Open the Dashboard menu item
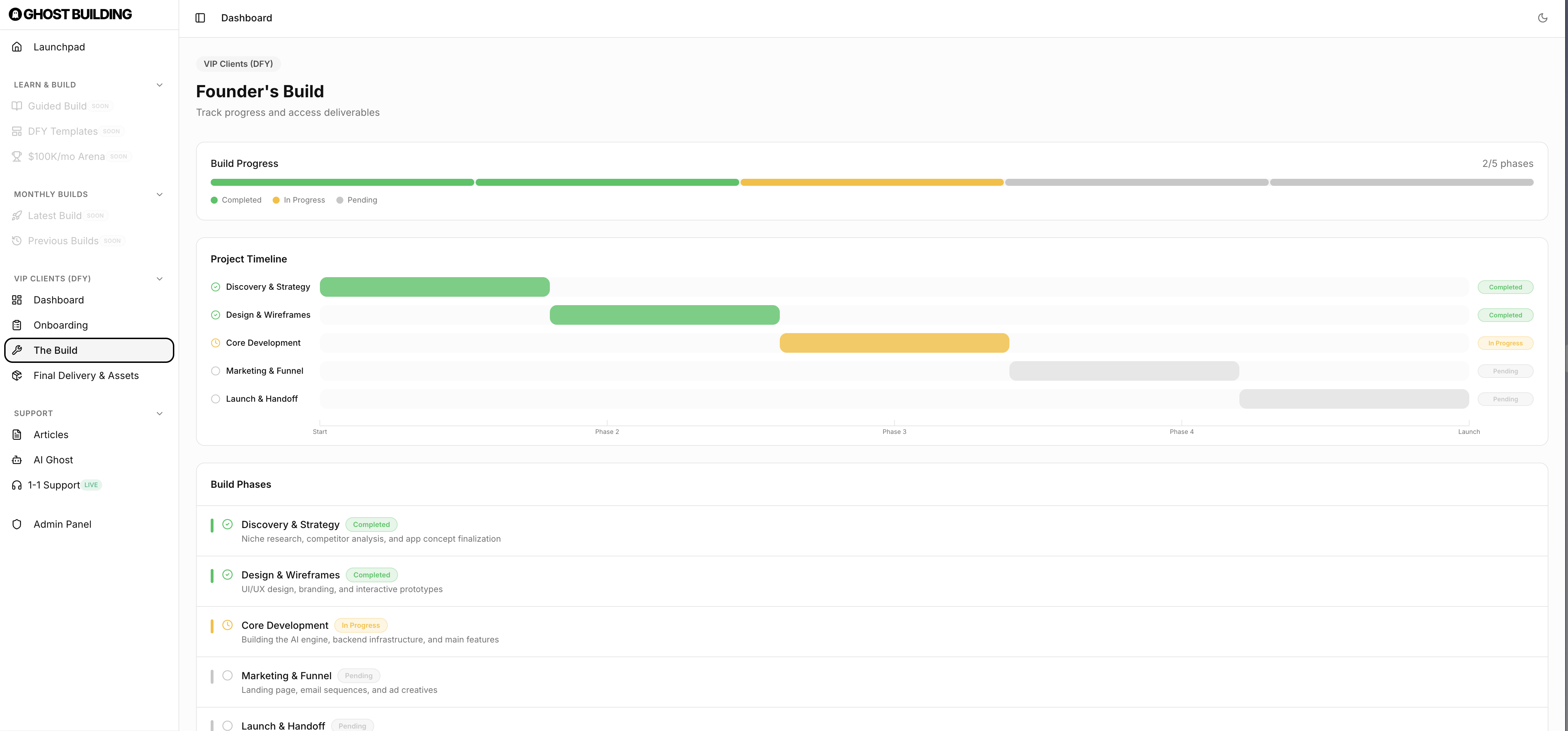Viewport: 1568px width, 731px height. point(58,300)
